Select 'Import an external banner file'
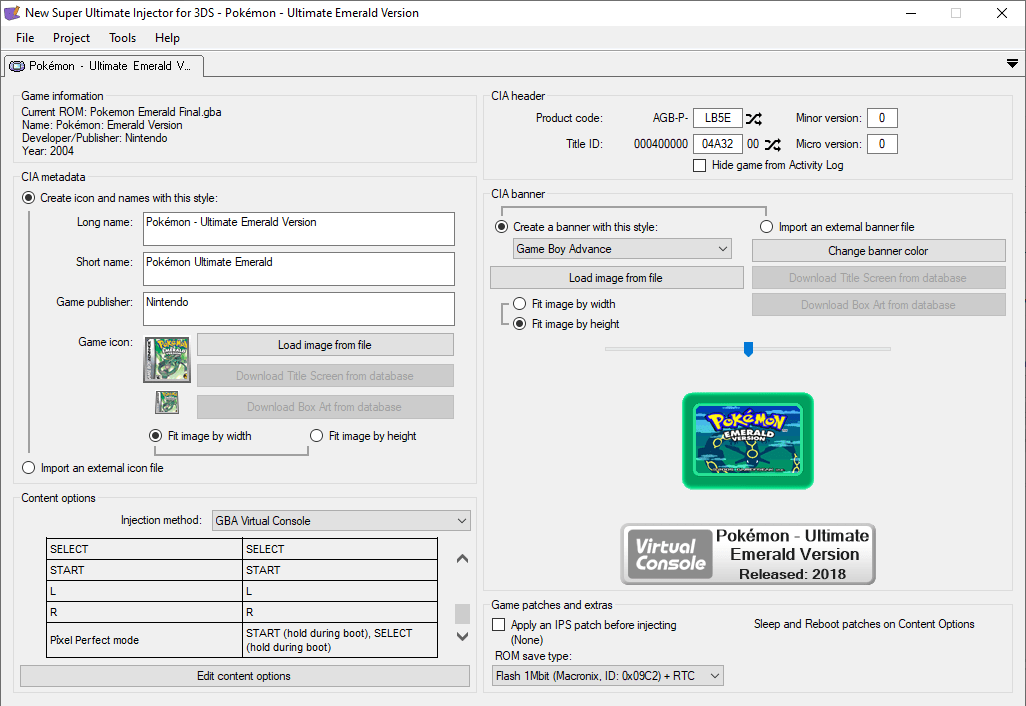This screenshot has width=1026, height=706. pyautogui.click(x=766, y=227)
